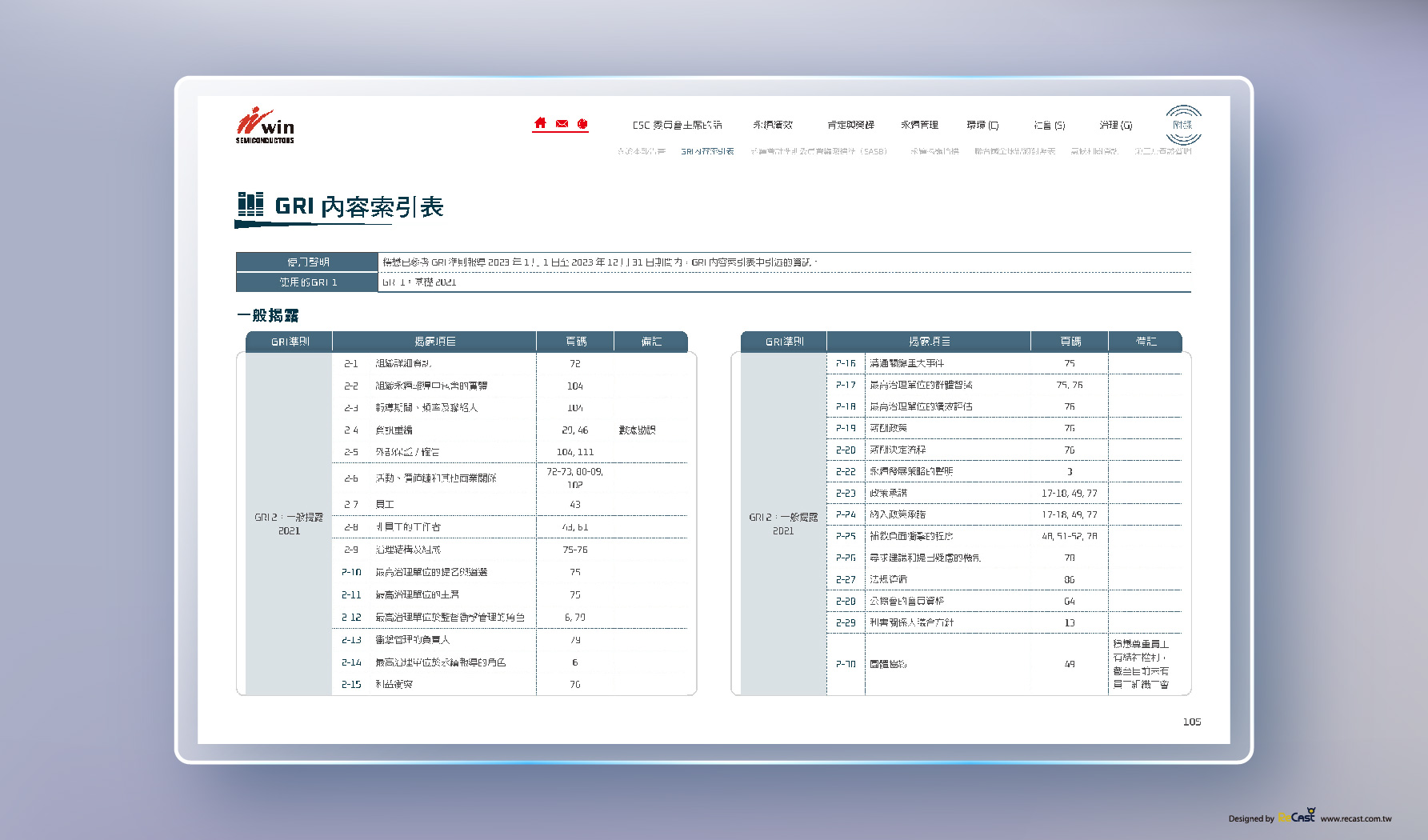Viewport: 1428px width, 840px height.
Task: Open the 永續績效 menu item
Action: pos(772,125)
